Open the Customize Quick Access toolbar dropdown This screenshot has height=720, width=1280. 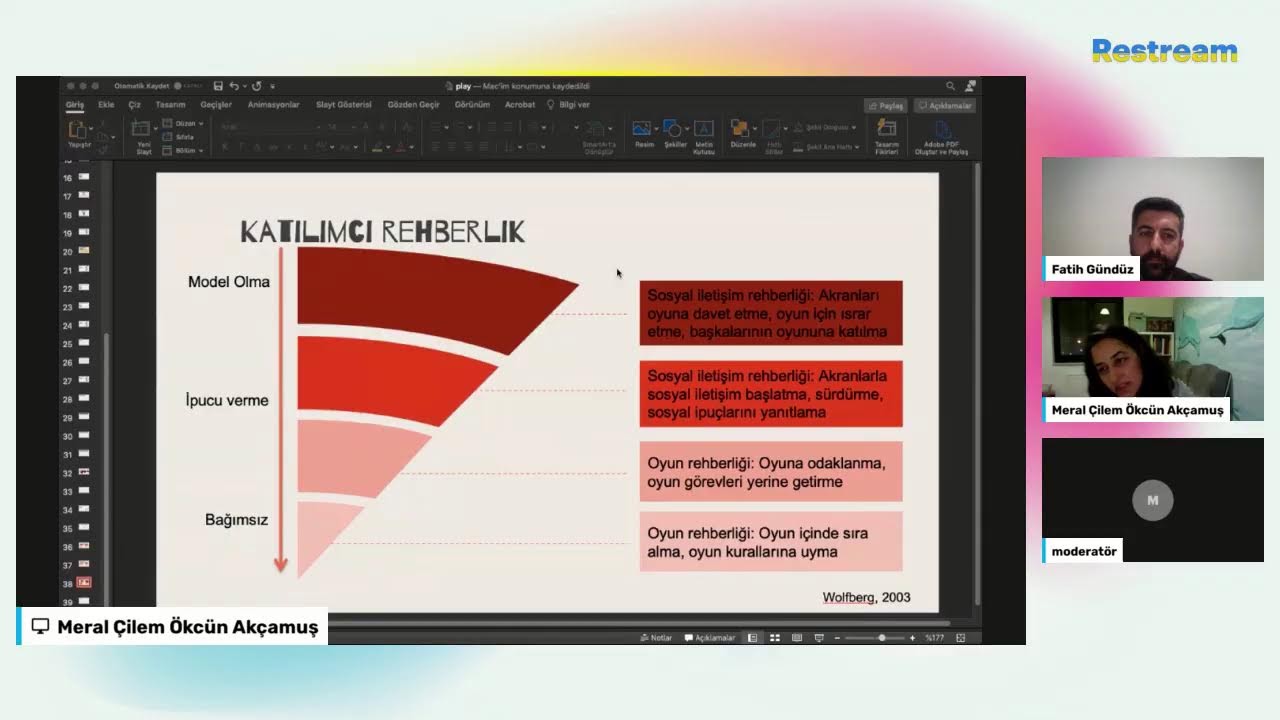(x=272, y=86)
